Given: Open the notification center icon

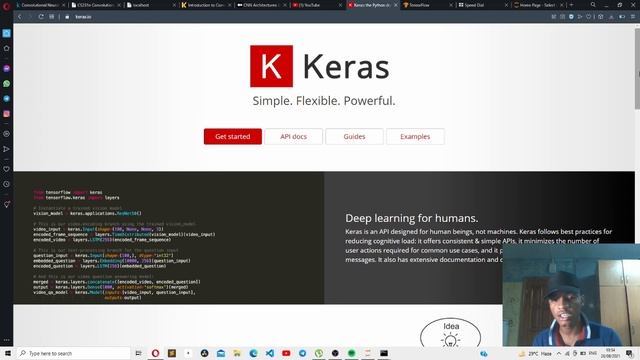Looking at the screenshot, I should pos(630,353).
